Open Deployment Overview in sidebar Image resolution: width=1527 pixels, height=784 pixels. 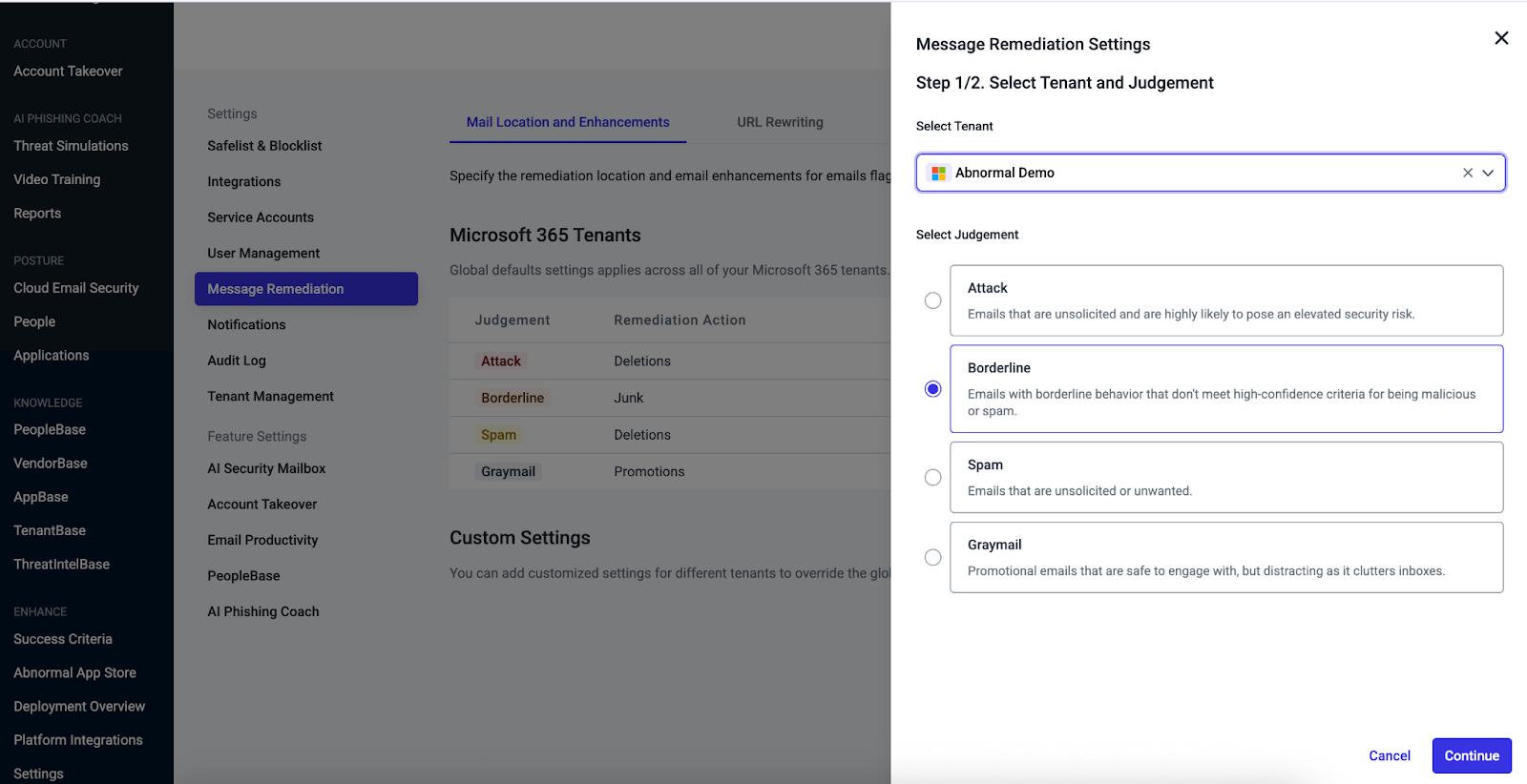[79, 707]
